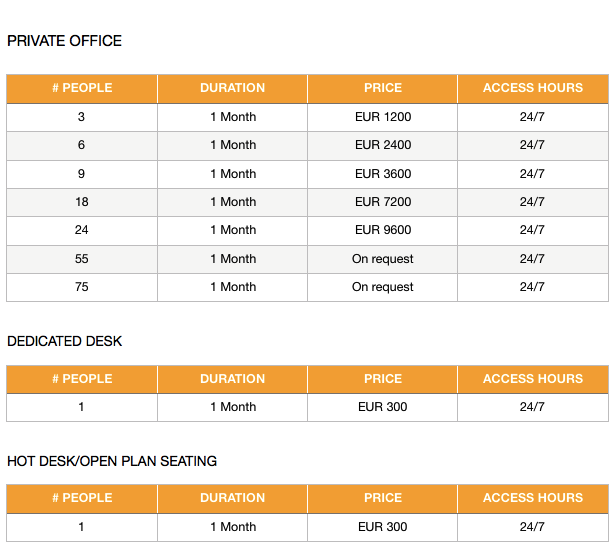Click the 24 people row cell
Screen dimensions: 614x547
click(82, 230)
